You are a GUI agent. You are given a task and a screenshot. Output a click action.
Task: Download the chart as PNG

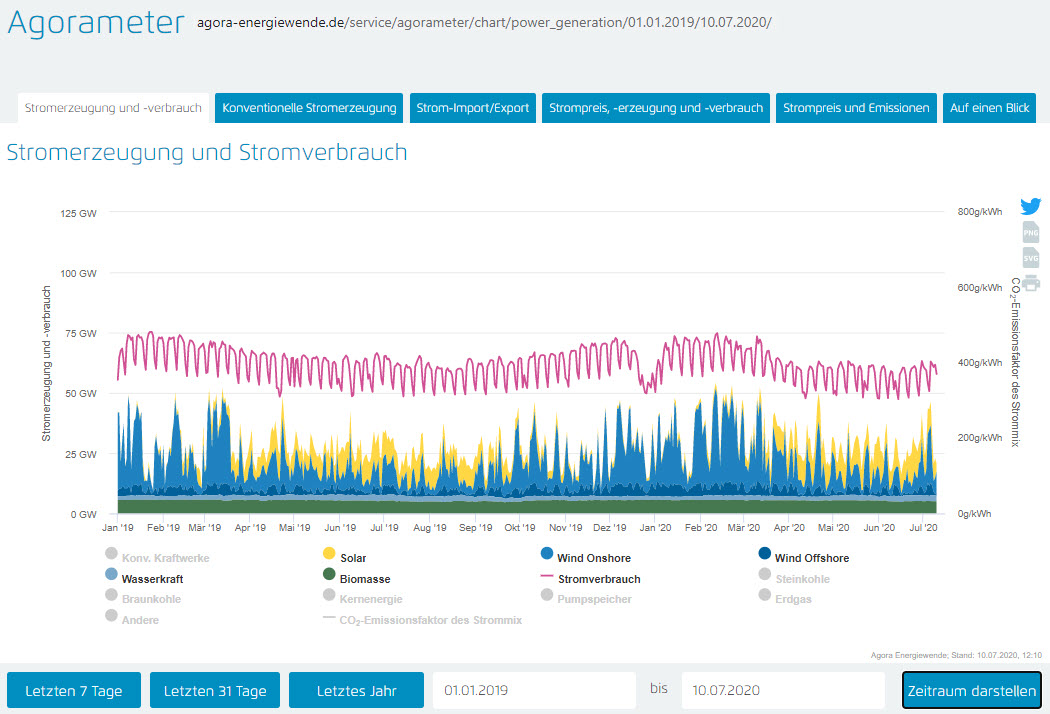tap(1030, 233)
